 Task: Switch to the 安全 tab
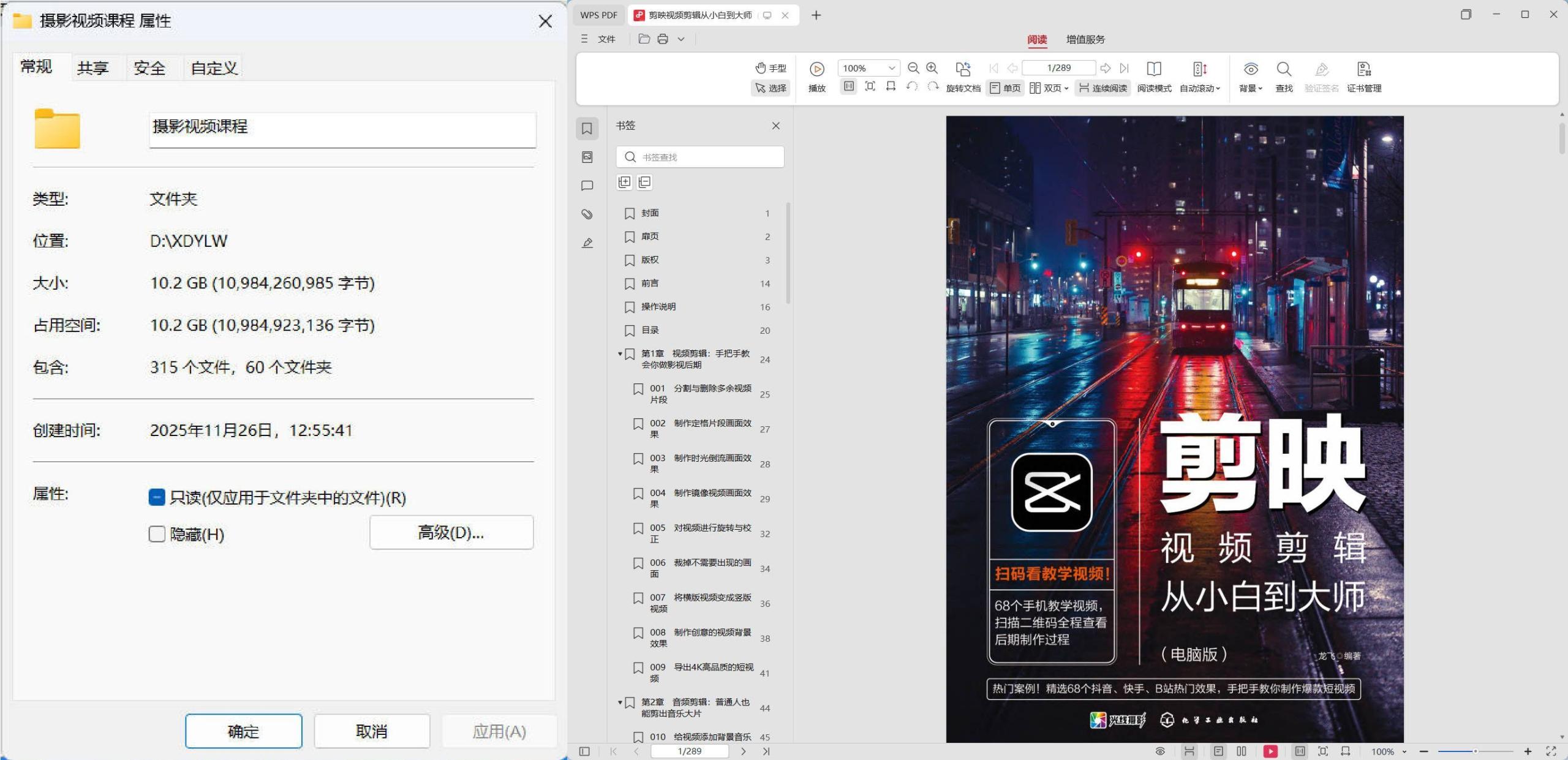pos(149,68)
